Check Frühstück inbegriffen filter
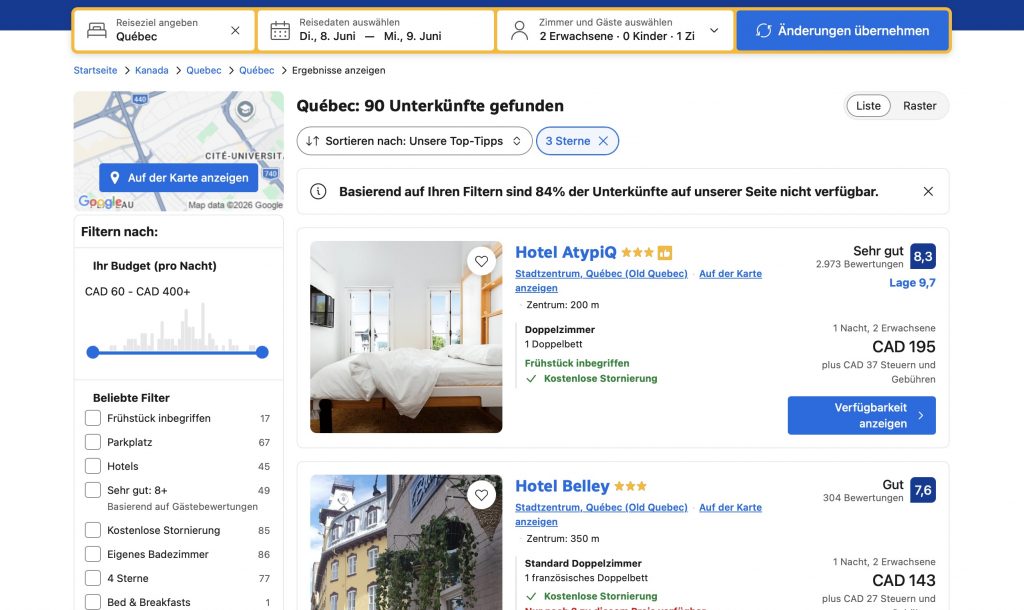 [x=93, y=418]
